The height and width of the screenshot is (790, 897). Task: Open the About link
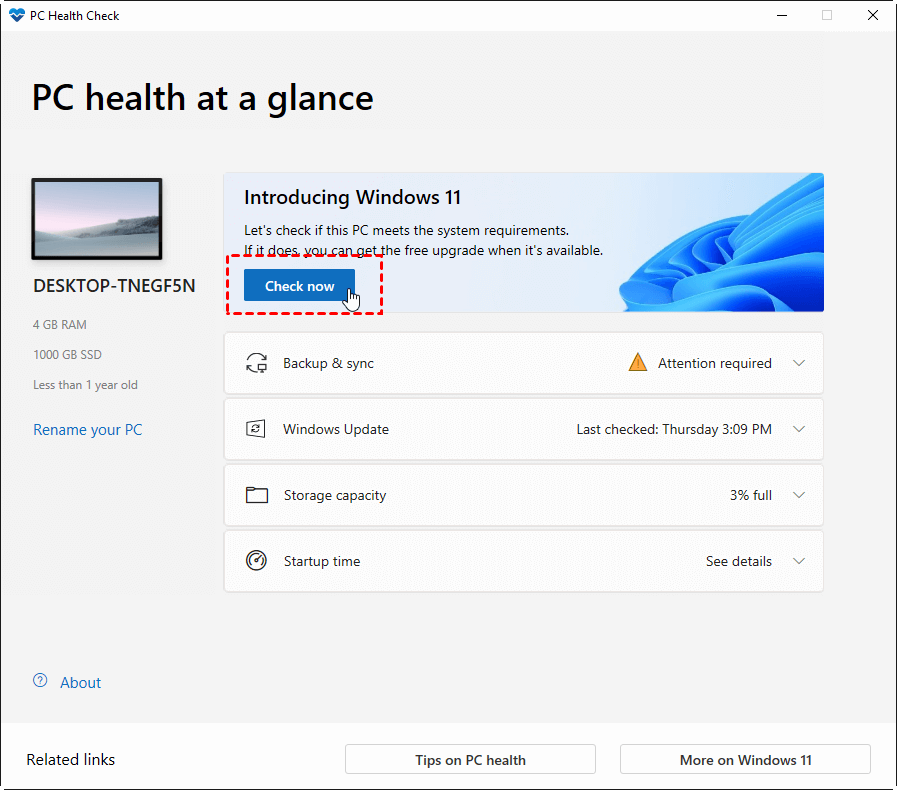pyautogui.click(x=80, y=683)
